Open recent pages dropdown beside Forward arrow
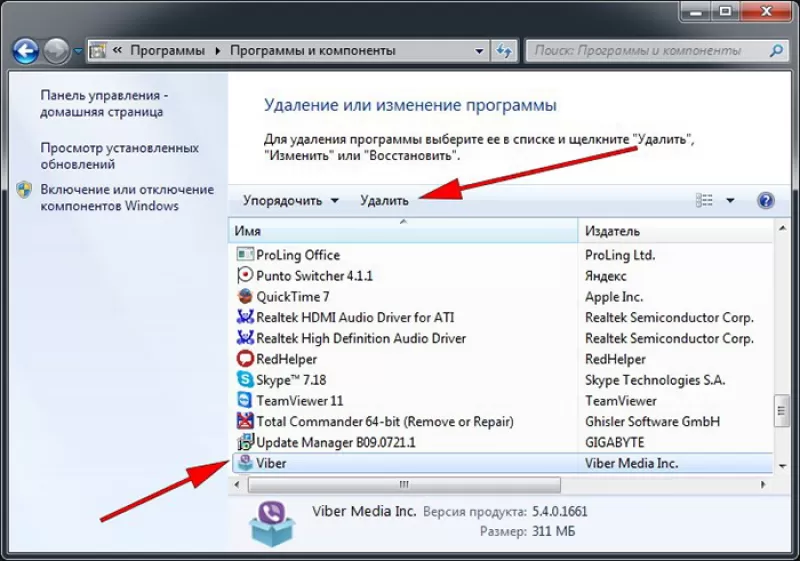Viewport: 800px width, 561px height. [78, 51]
